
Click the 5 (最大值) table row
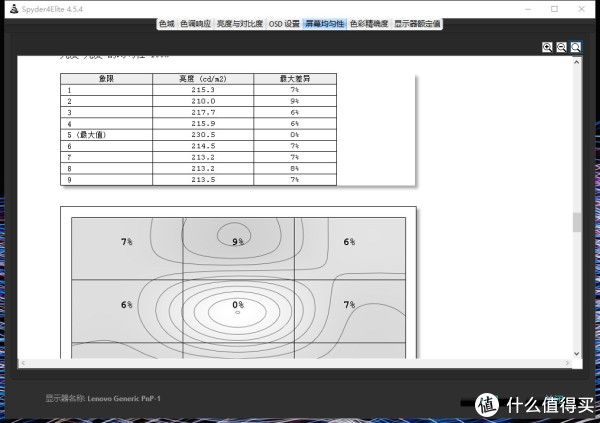(x=198, y=135)
